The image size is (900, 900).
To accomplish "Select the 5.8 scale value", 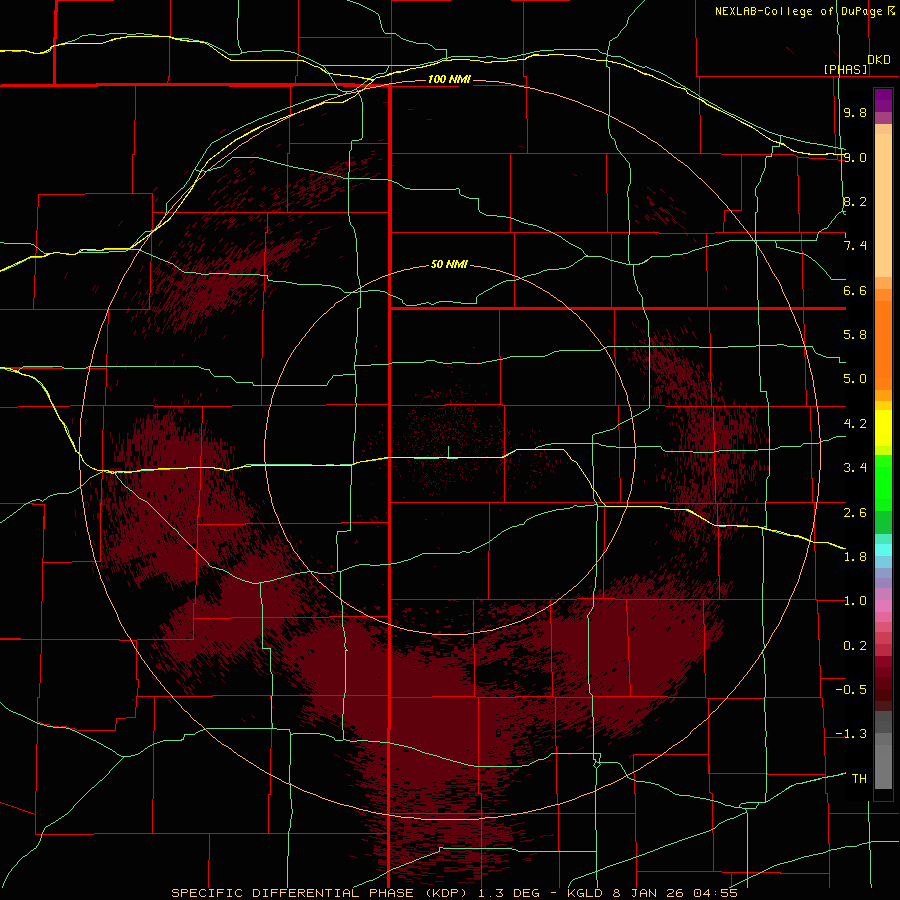I will coord(855,335).
